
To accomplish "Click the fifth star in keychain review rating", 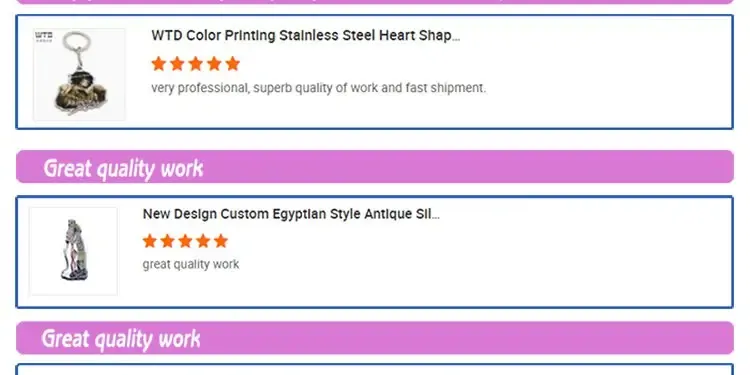I will coord(232,64).
